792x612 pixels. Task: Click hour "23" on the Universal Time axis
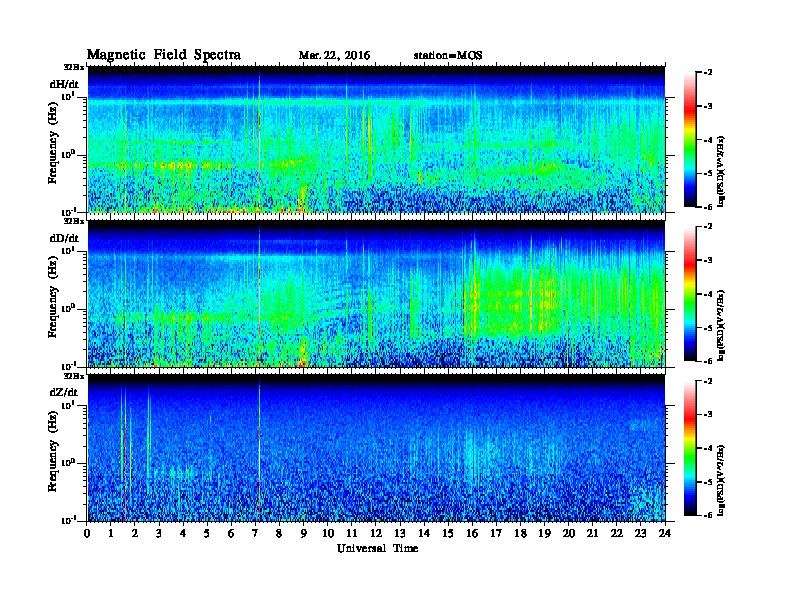click(640, 533)
